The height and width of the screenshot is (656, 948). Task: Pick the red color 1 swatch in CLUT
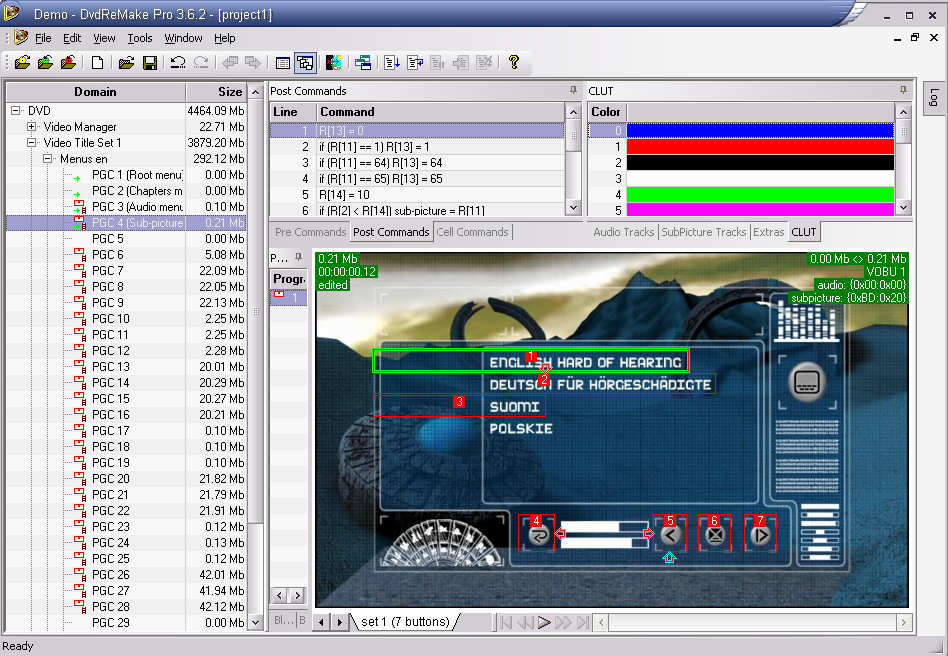click(760, 146)
